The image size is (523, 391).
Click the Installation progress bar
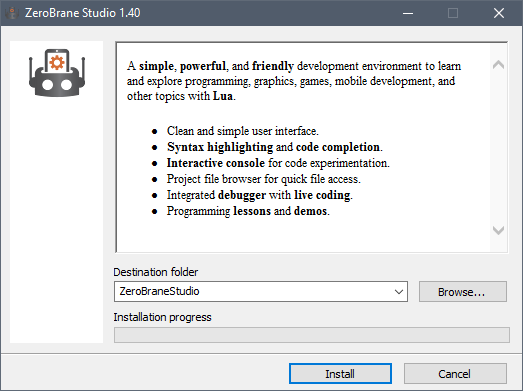312,335
